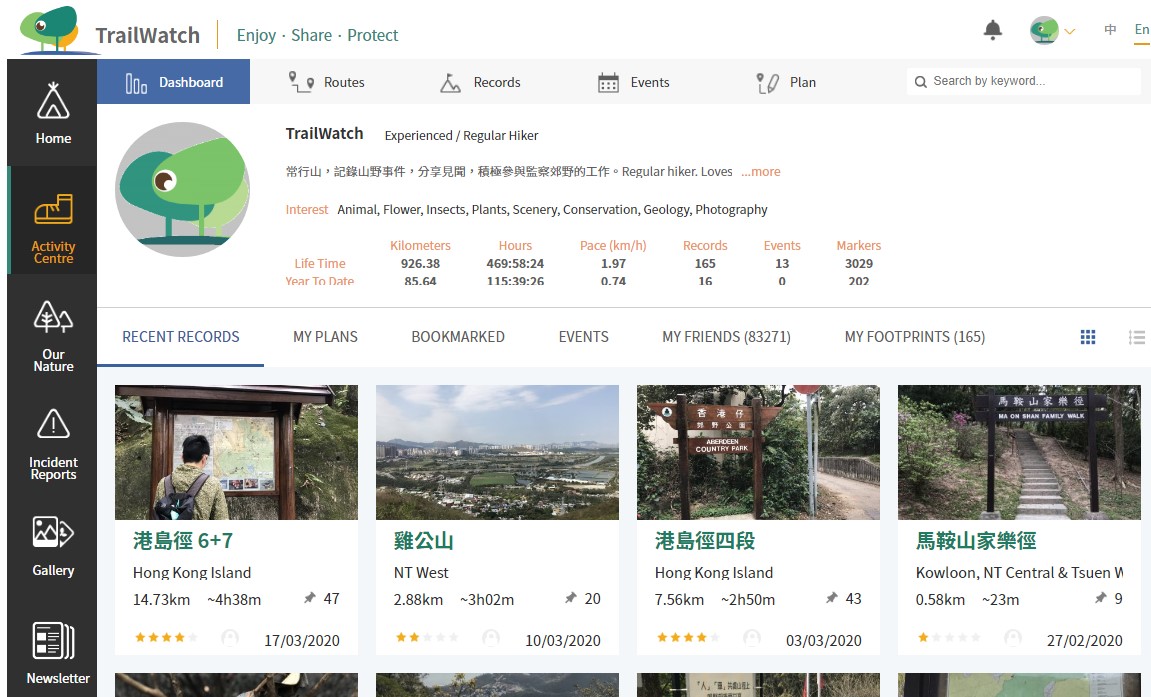Click the notification bell icon
Image resolution: width=1151 pixels, height=697 pixels.
[992, 30]
